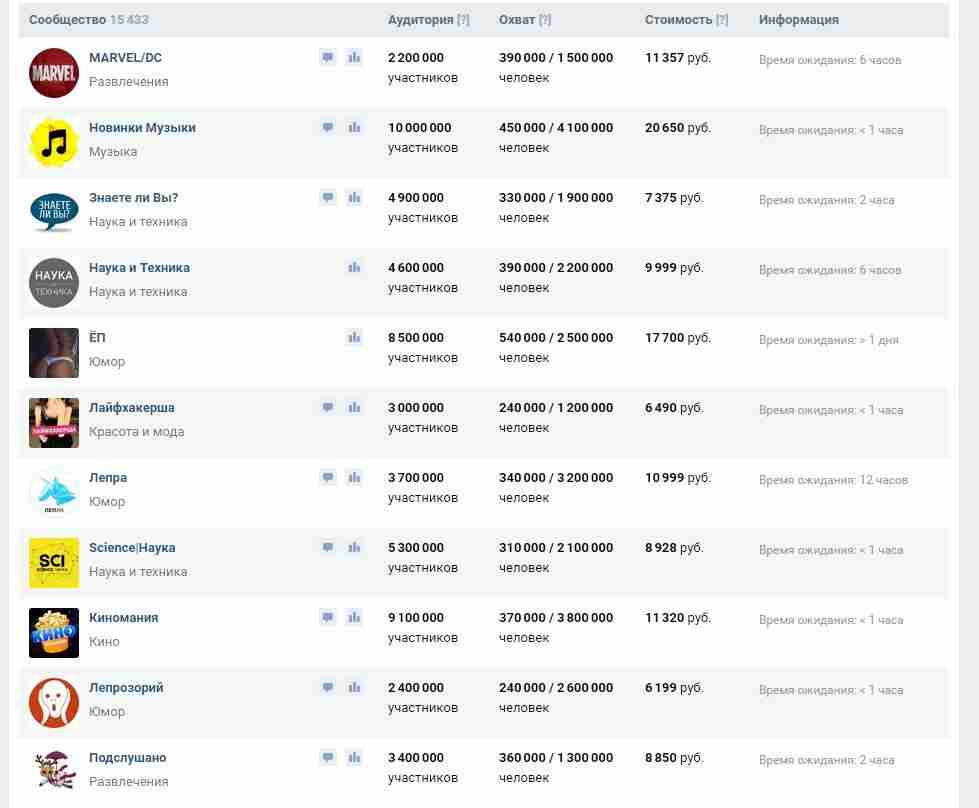979x808 pixels.
Task: Open Лепра community link
Action: click(108, 477)
